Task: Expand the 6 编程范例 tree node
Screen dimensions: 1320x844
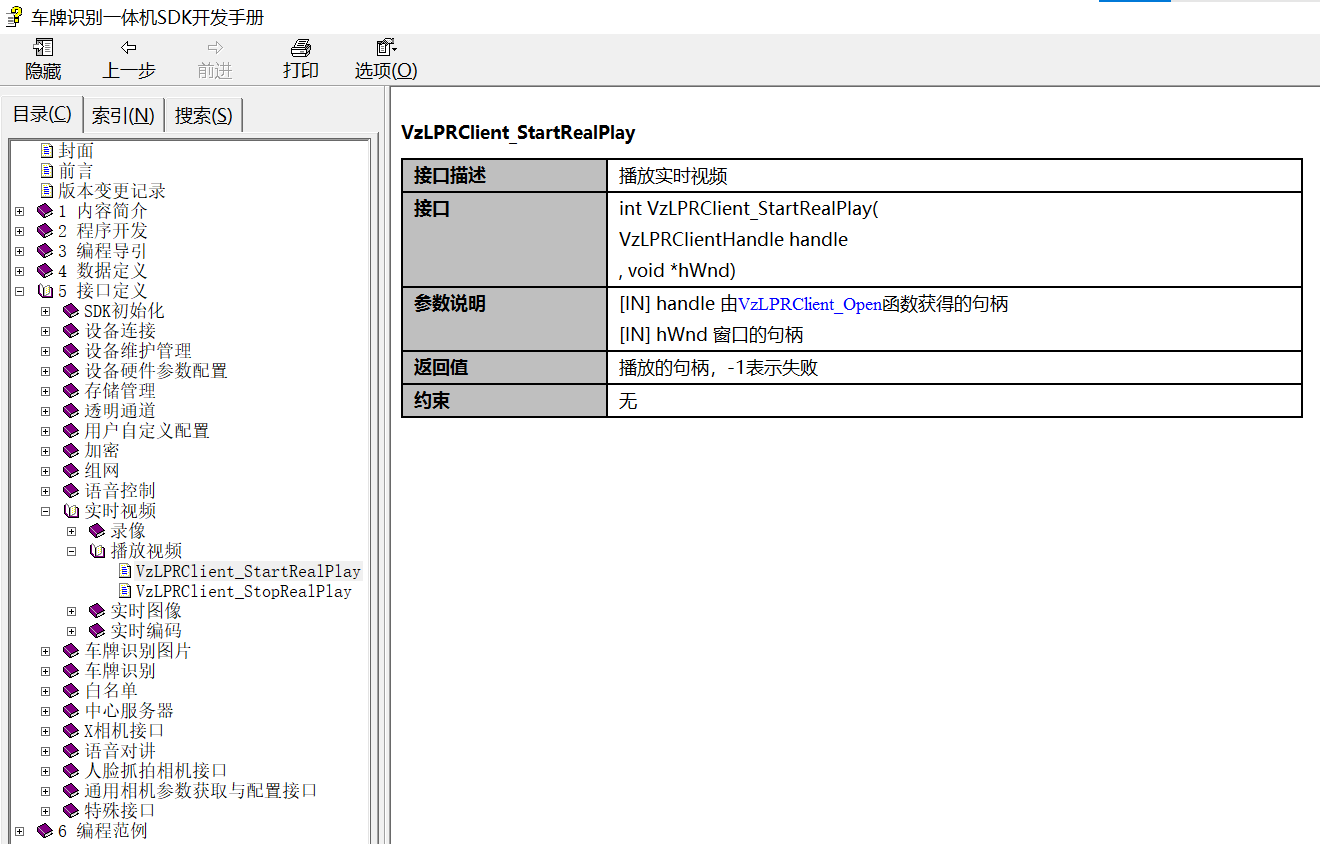Action: click(x=19, y=831)
